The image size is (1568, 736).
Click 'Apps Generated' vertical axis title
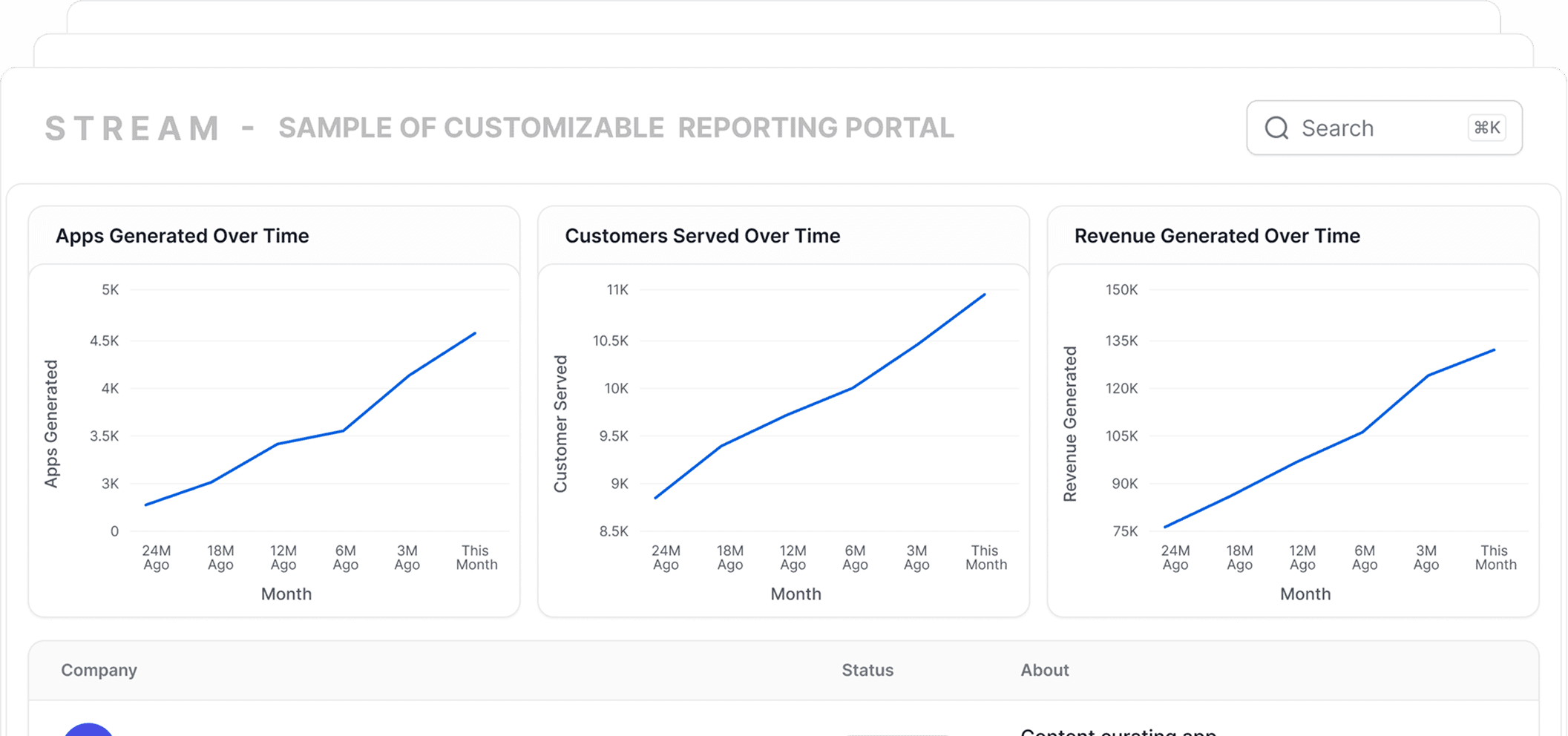(51, 424)
